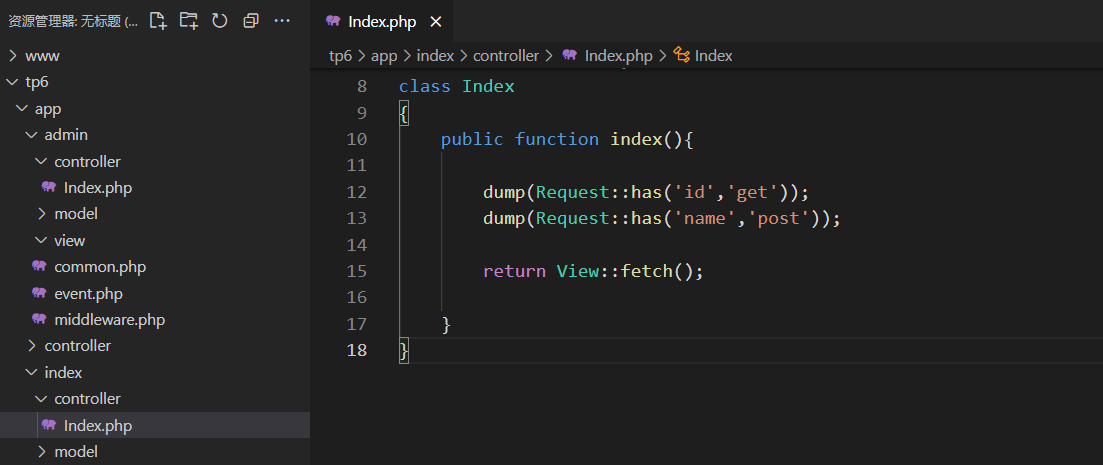
Task: Click app in the breadcrumb path
Action: click(384, 56)
